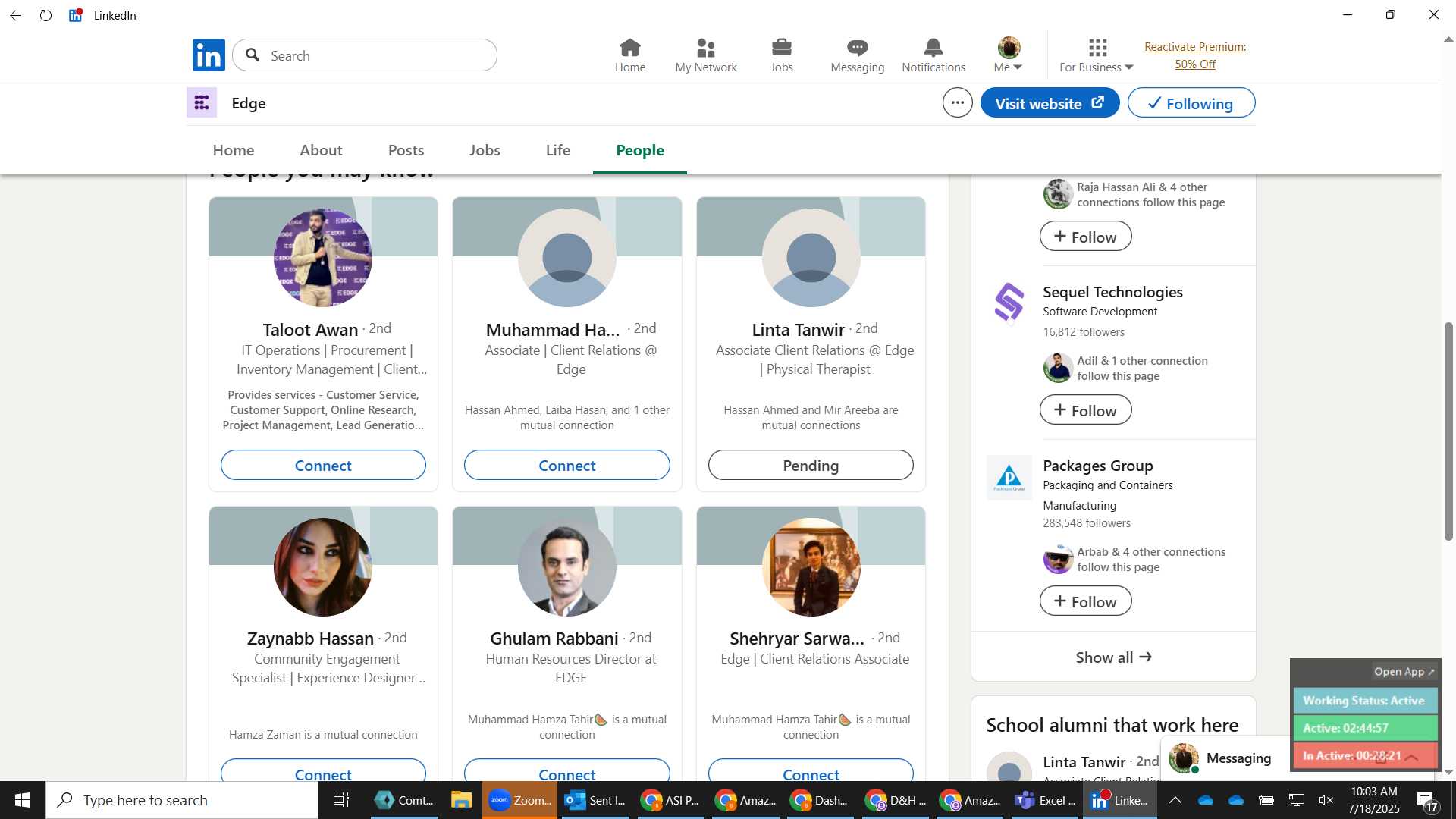Open Zaynabb Hassan's profile photo

323,567
